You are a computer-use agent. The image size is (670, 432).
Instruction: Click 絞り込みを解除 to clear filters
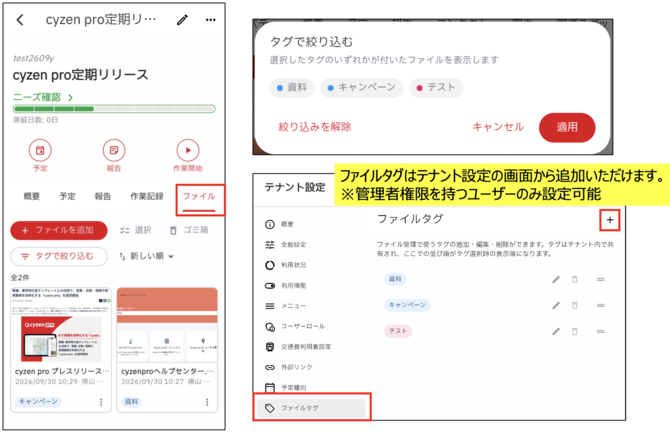pyautogui.click(x=315, y=127)
